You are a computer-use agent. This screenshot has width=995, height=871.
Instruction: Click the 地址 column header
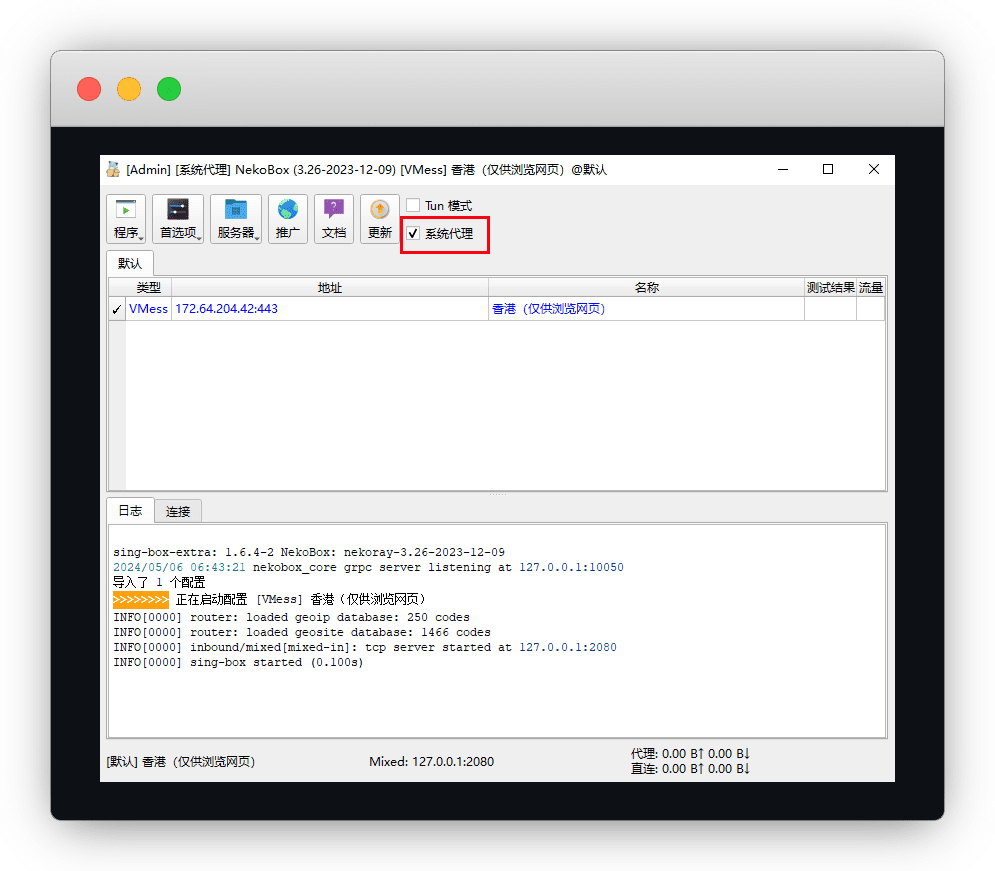(x=329, y=288)
